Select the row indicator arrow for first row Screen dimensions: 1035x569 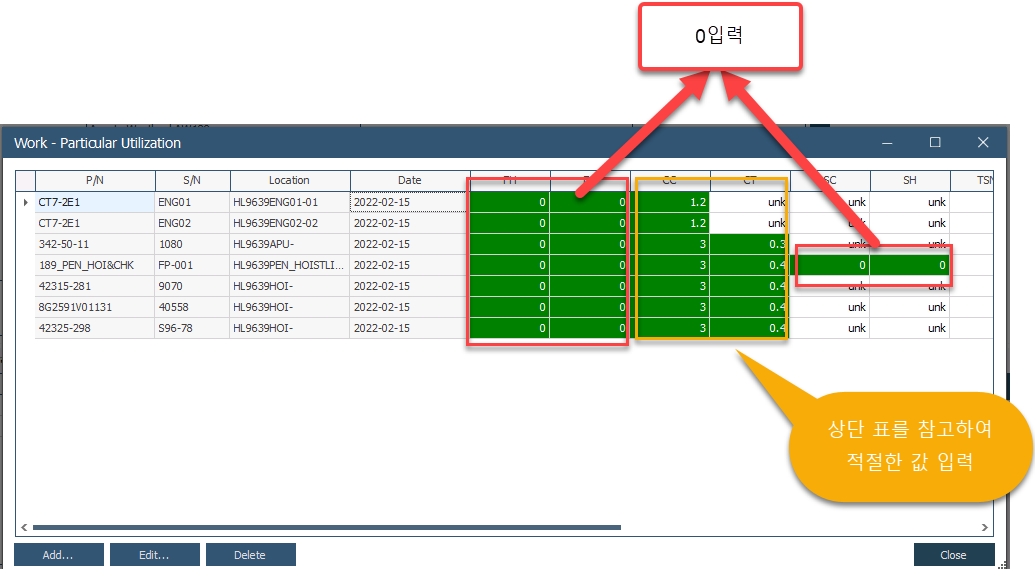tap(26, 202)
